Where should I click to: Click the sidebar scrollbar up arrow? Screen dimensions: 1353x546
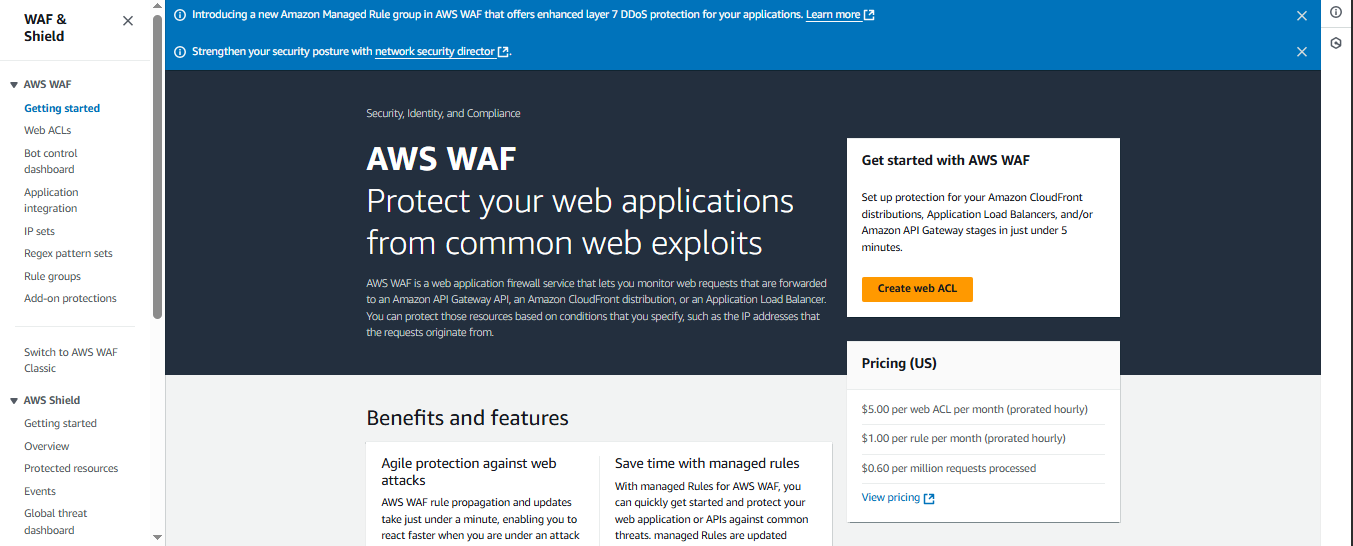(x=157, y=6)
